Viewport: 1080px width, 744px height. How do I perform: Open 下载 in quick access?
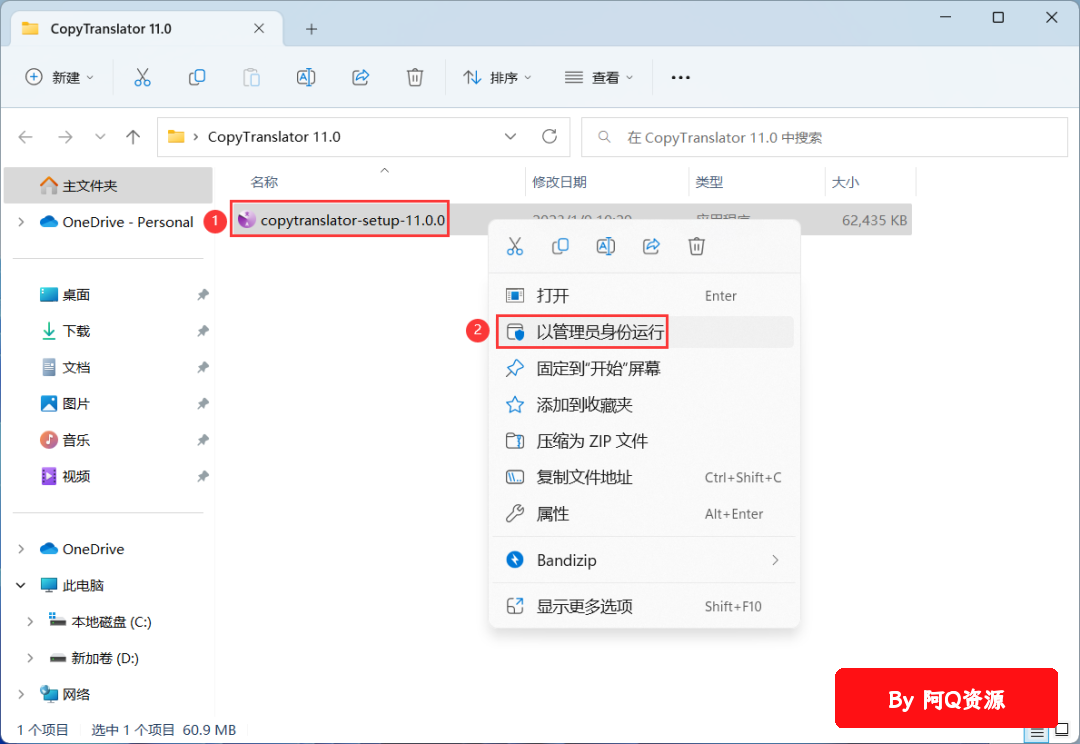pyautogui.click(x=76, y=331)
